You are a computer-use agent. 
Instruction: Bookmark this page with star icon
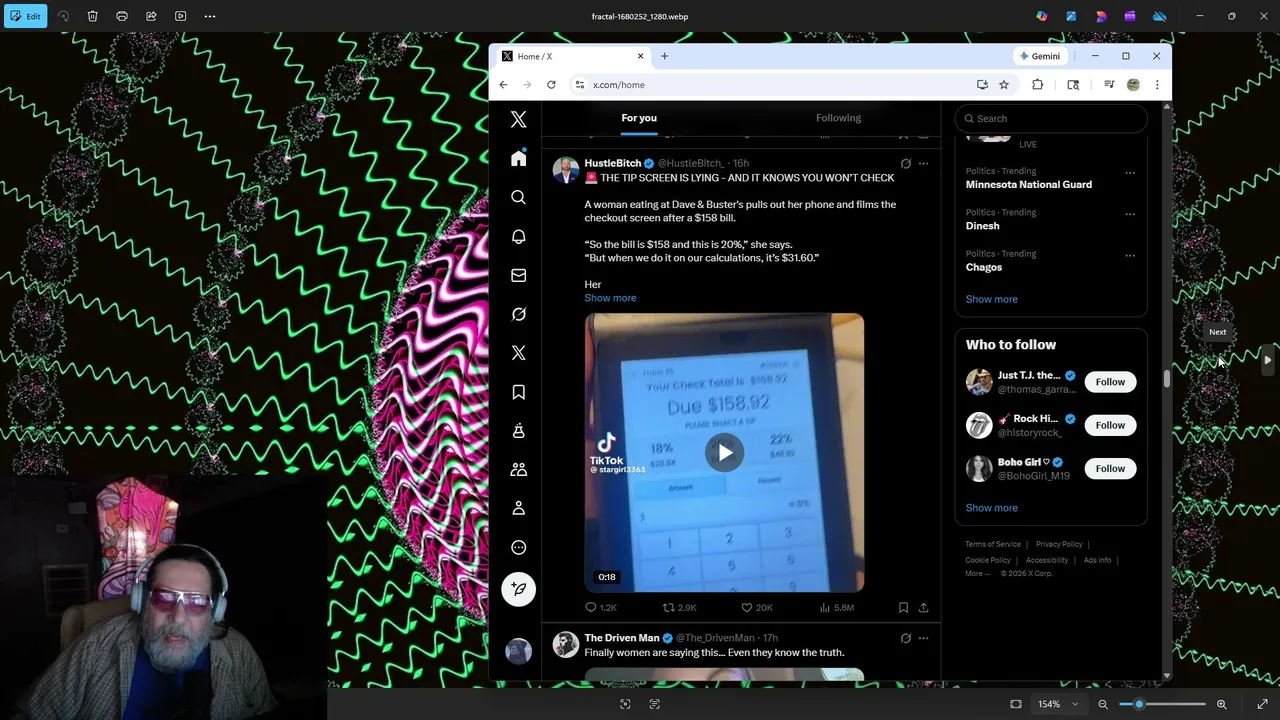pos(1004,85)
